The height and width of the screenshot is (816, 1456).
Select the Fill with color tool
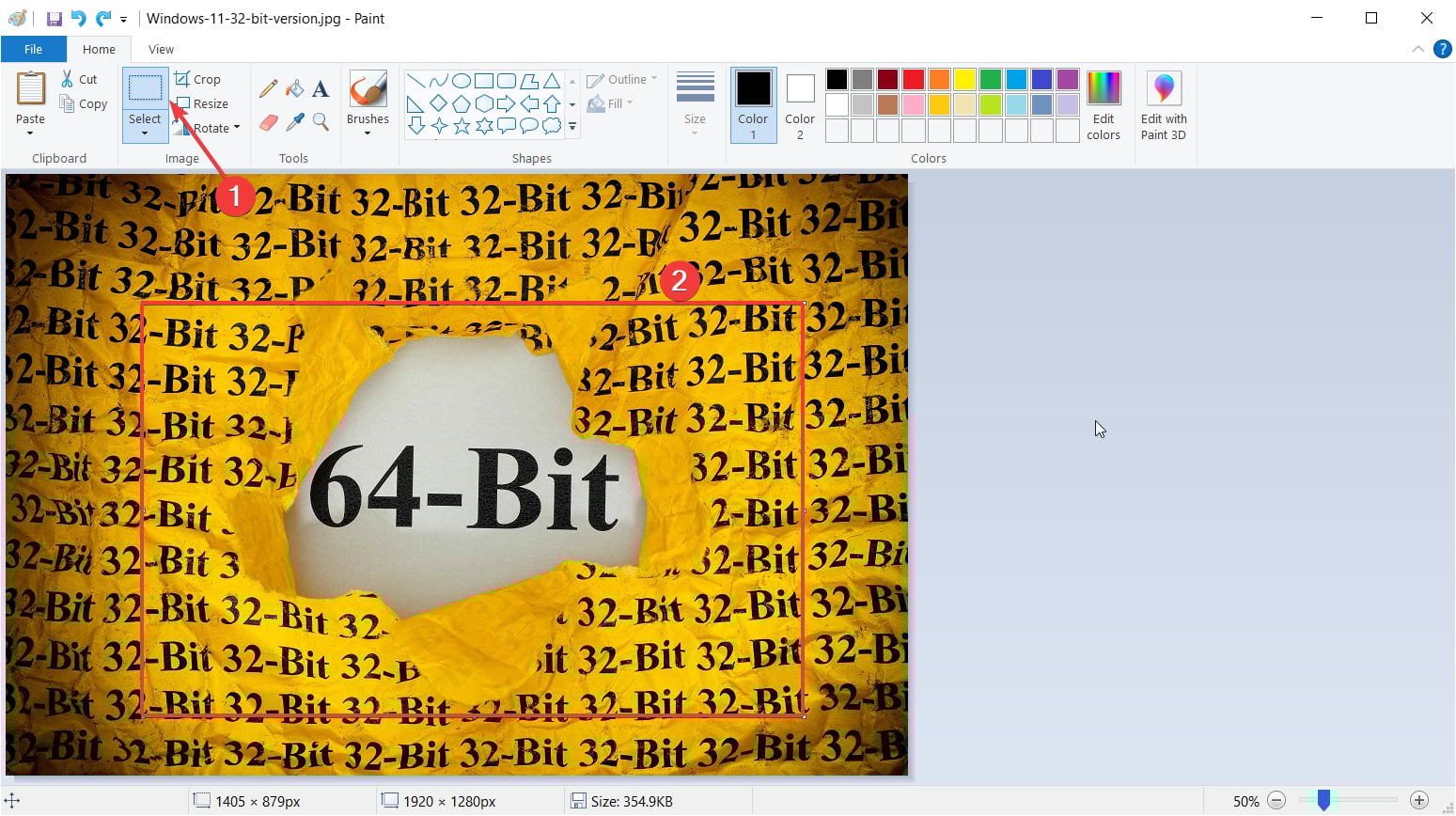pyautogui.click(x=294, y=87)
